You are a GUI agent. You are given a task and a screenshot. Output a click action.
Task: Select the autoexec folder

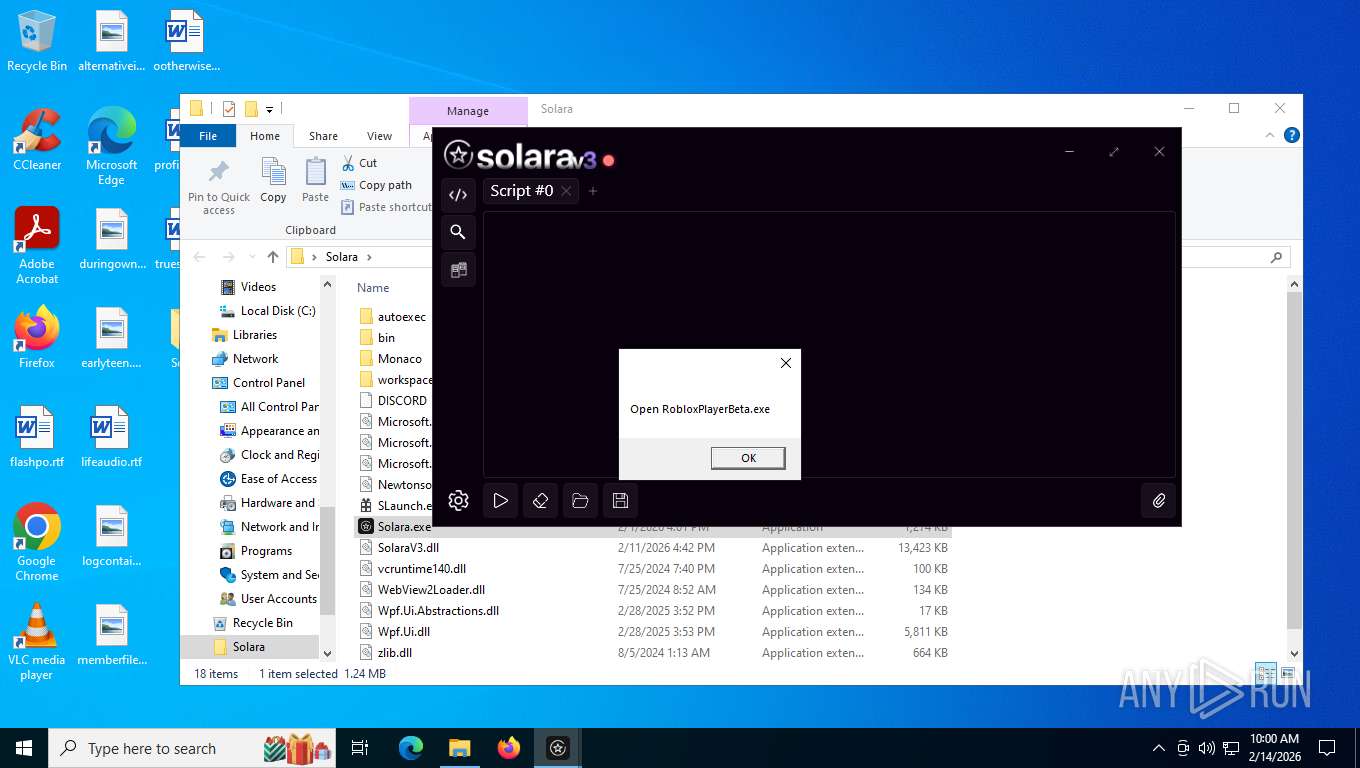pyautogui.click(x=392, y=317)
